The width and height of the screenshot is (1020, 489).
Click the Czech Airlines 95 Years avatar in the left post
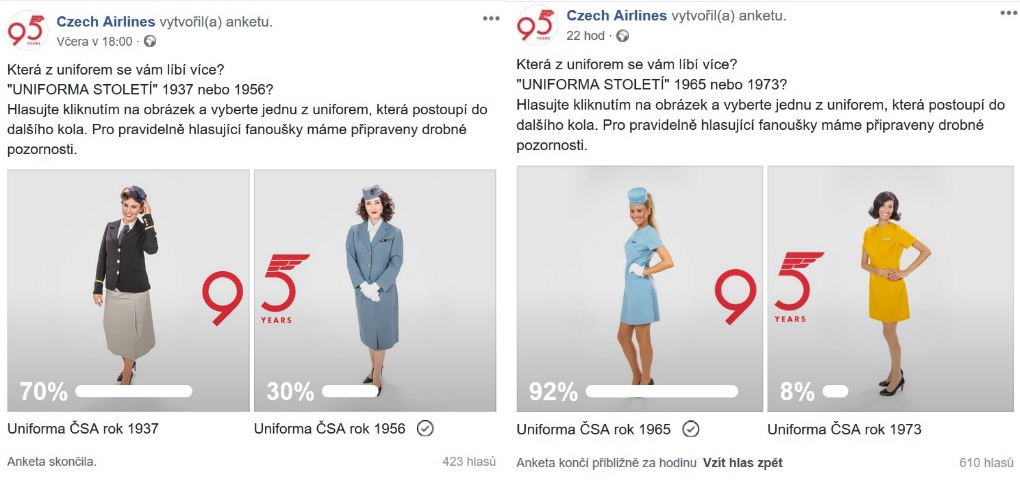tap(27, 31)
